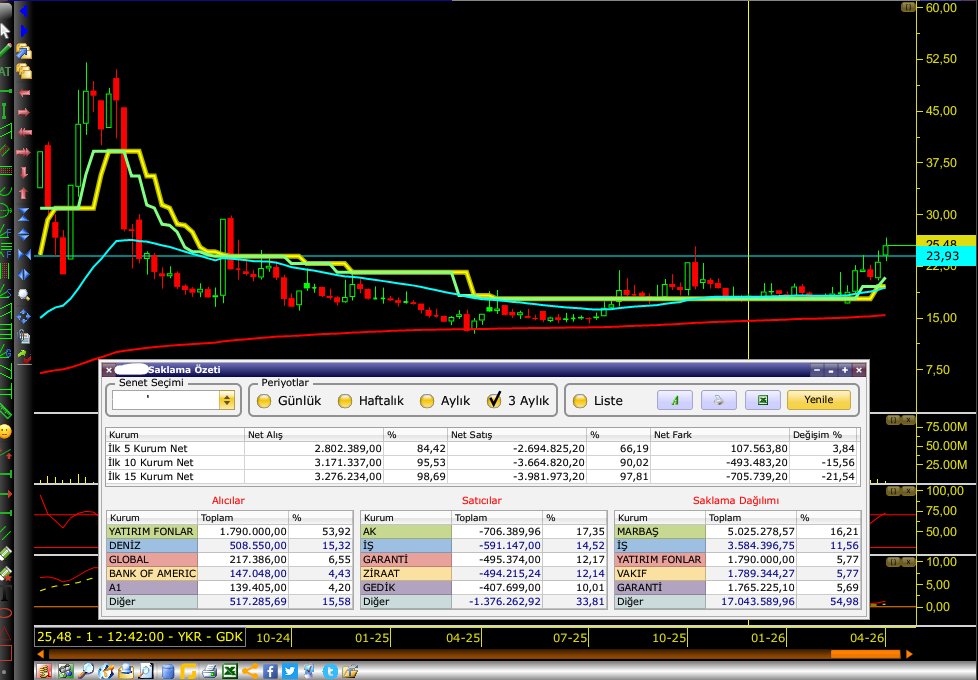Image resolution: width=978 pixels, height=680 pixels.
Task: Close the volume indicator sub-panel
Action: click(x=908, y=420)
